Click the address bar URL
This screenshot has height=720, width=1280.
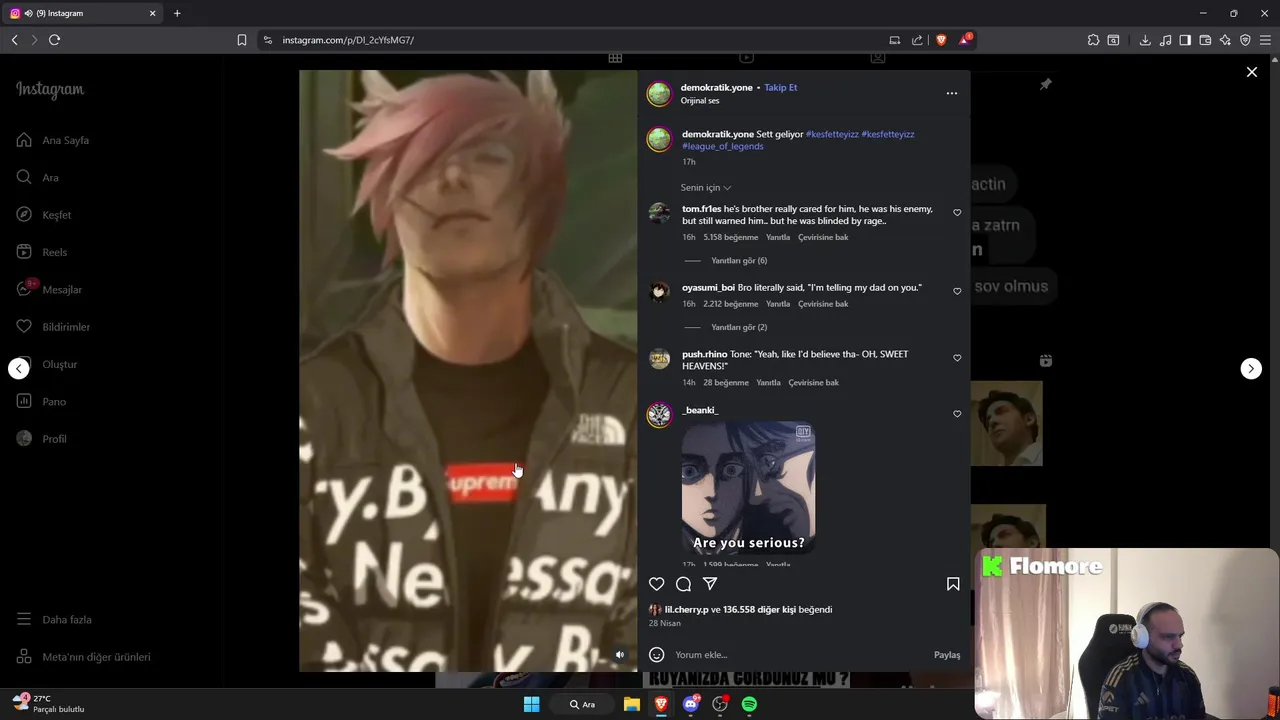pyautogui.click(x=348, y=40)
